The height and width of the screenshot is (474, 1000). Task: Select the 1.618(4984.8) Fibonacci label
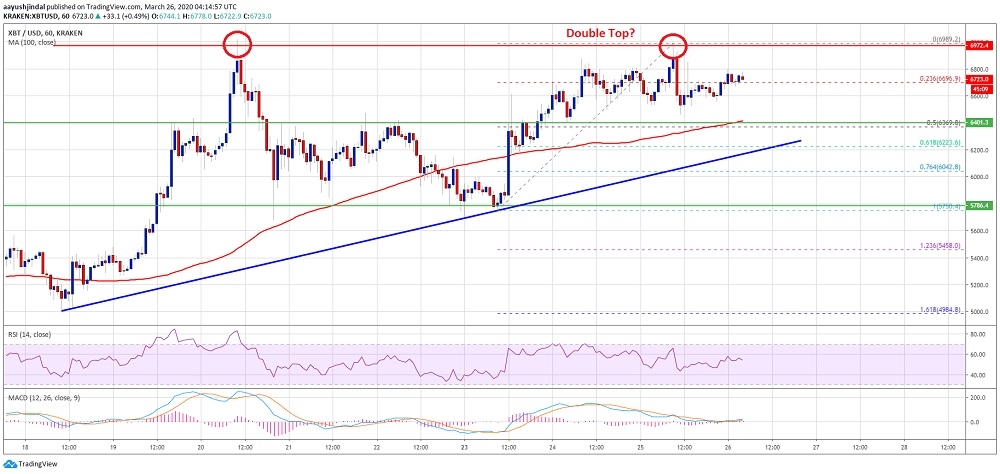(x=940, y=309)
